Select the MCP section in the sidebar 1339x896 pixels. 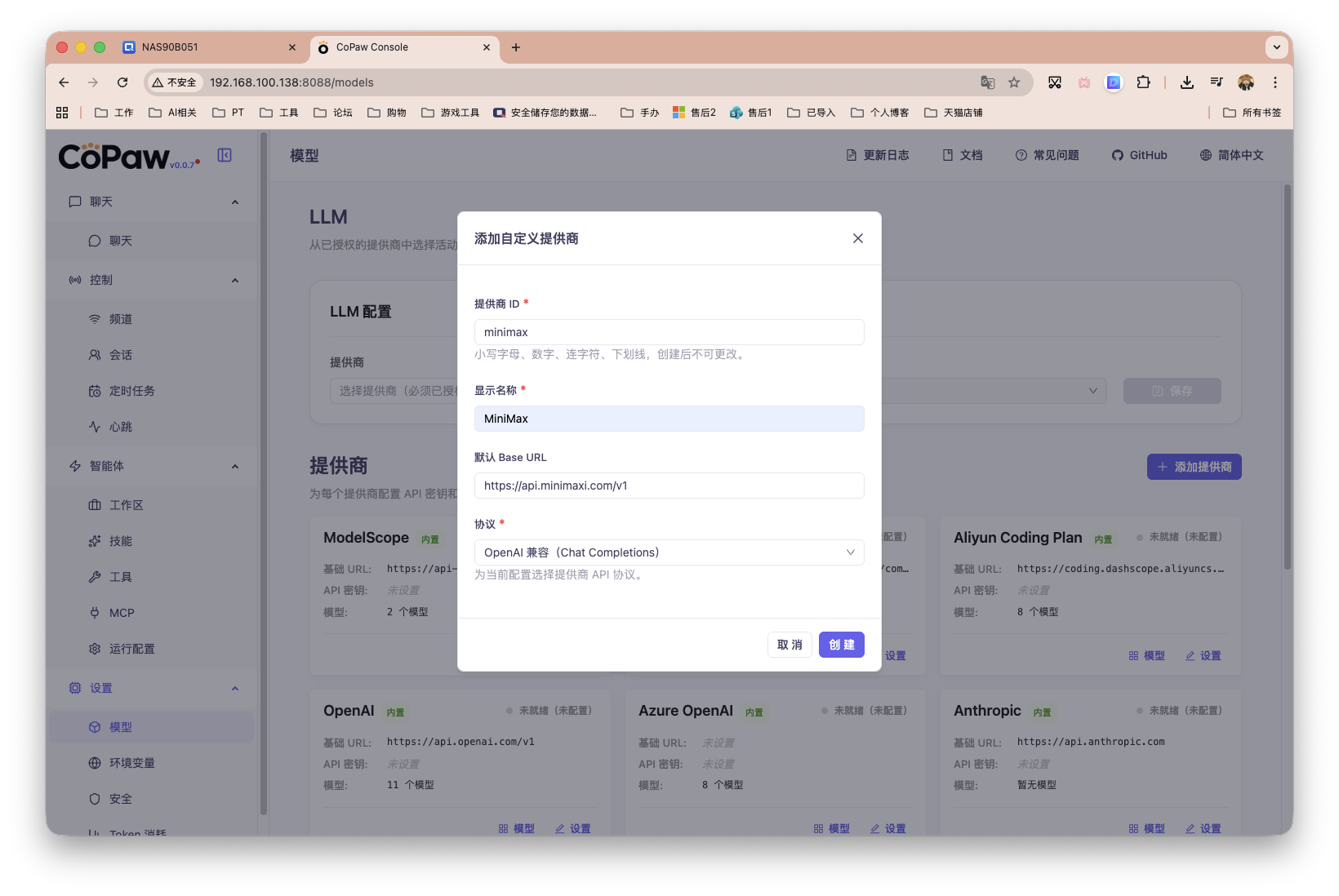120,612
